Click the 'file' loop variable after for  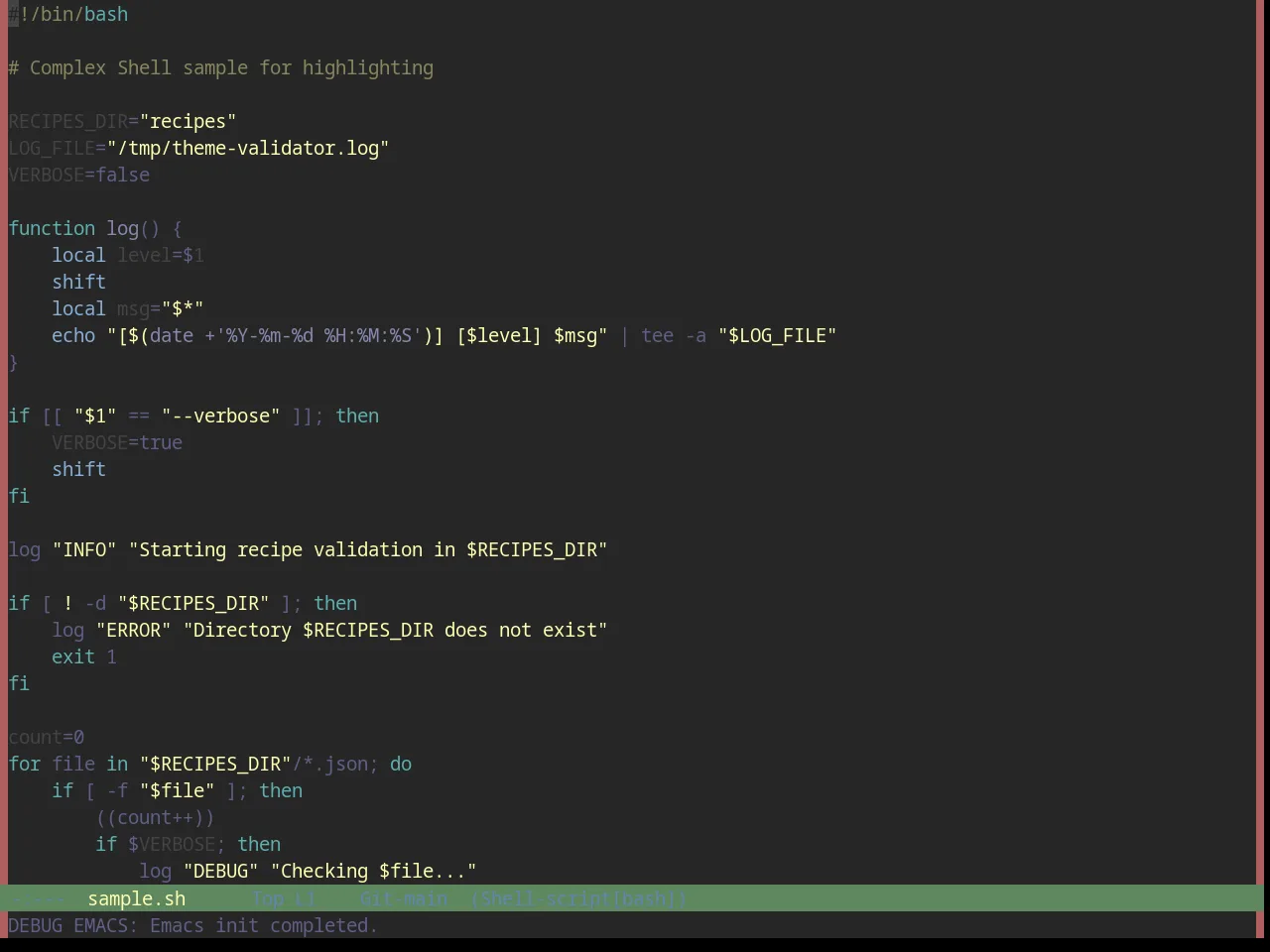point(73,765)
